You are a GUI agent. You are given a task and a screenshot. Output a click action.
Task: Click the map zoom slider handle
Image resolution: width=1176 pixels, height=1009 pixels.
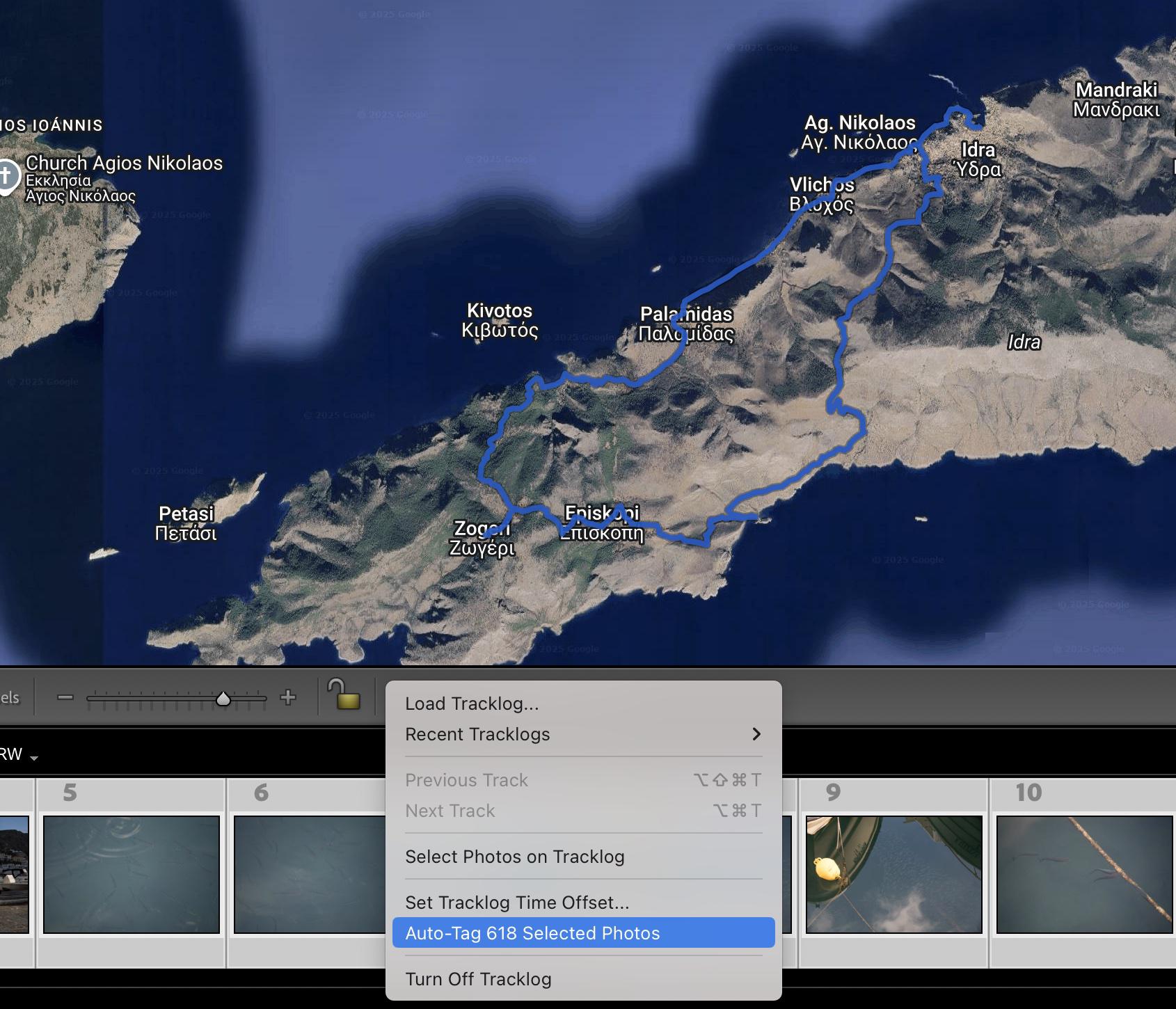click(223, 699)
